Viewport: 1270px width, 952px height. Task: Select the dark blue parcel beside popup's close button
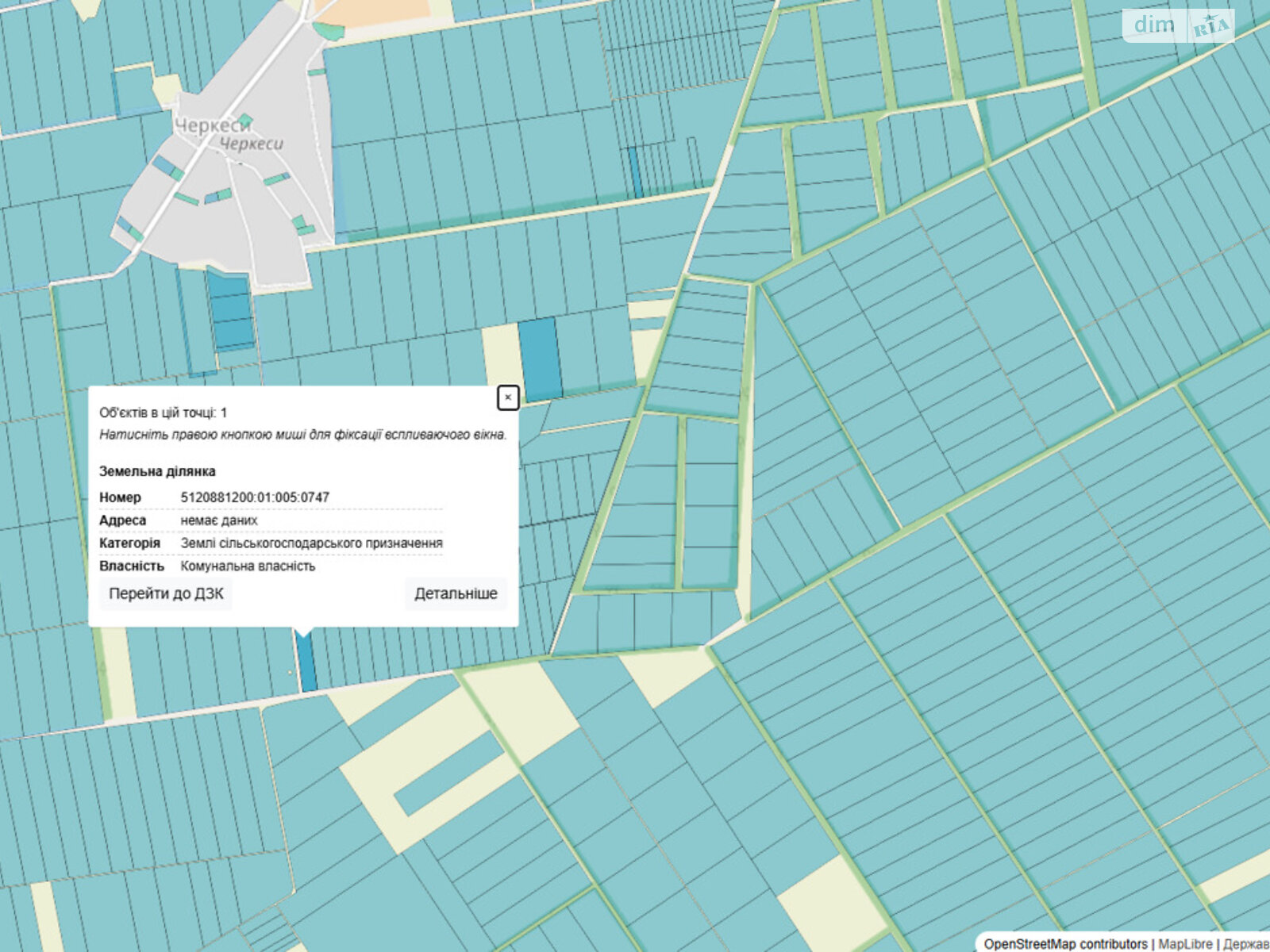540,359
